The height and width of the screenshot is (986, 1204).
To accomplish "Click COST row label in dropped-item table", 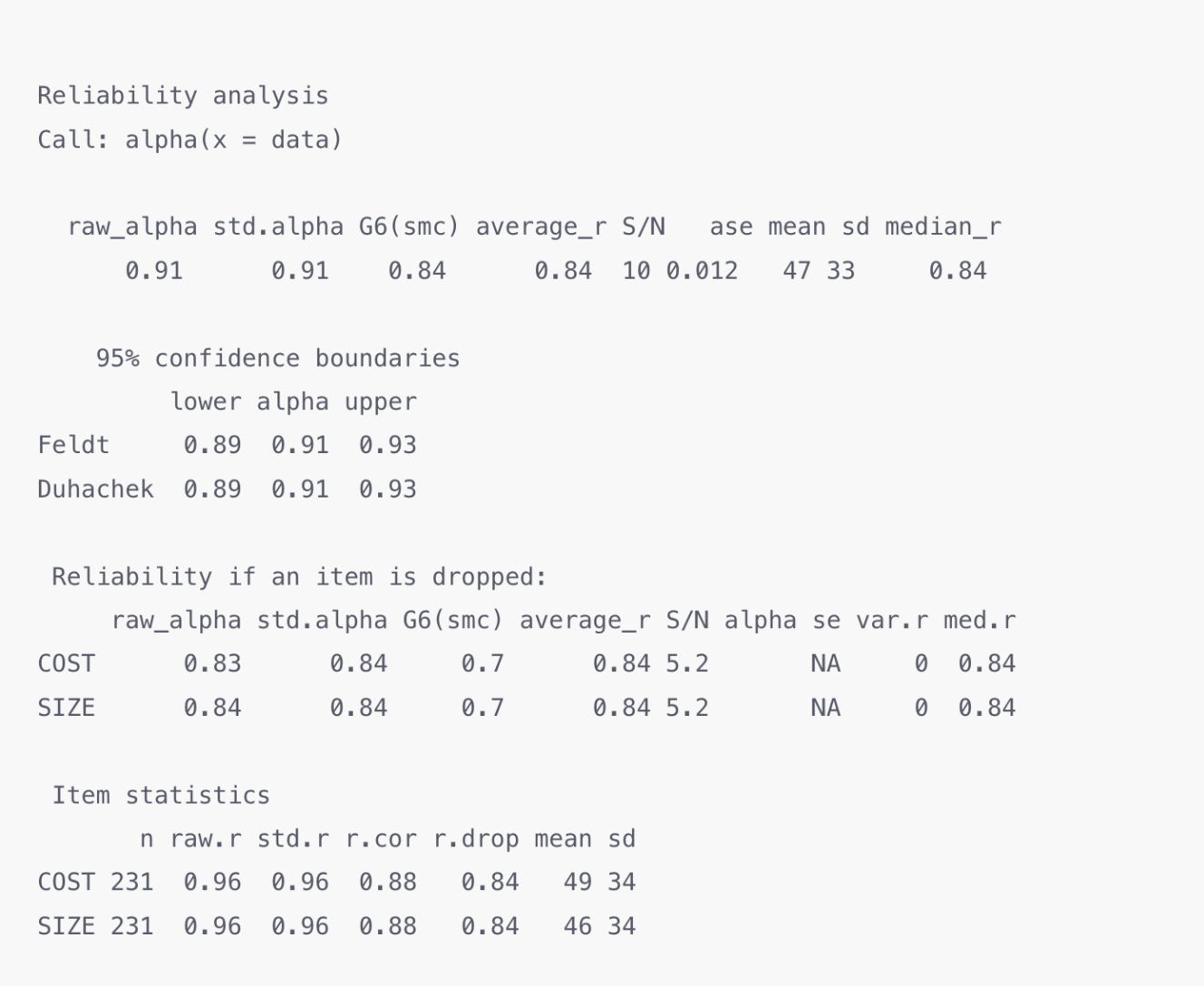I will coord(66,663).
